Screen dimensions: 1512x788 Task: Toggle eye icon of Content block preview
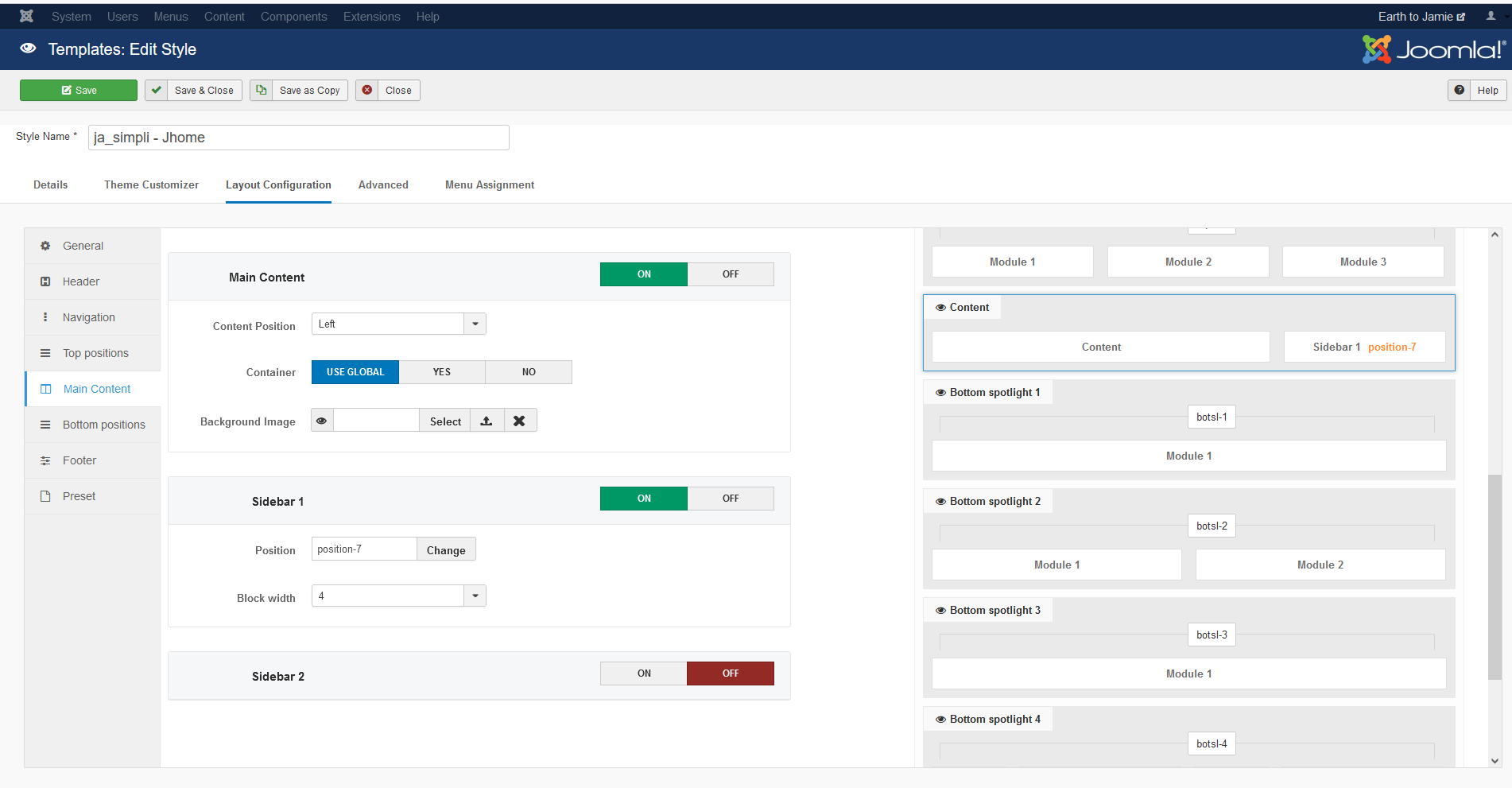pos(940,308)
